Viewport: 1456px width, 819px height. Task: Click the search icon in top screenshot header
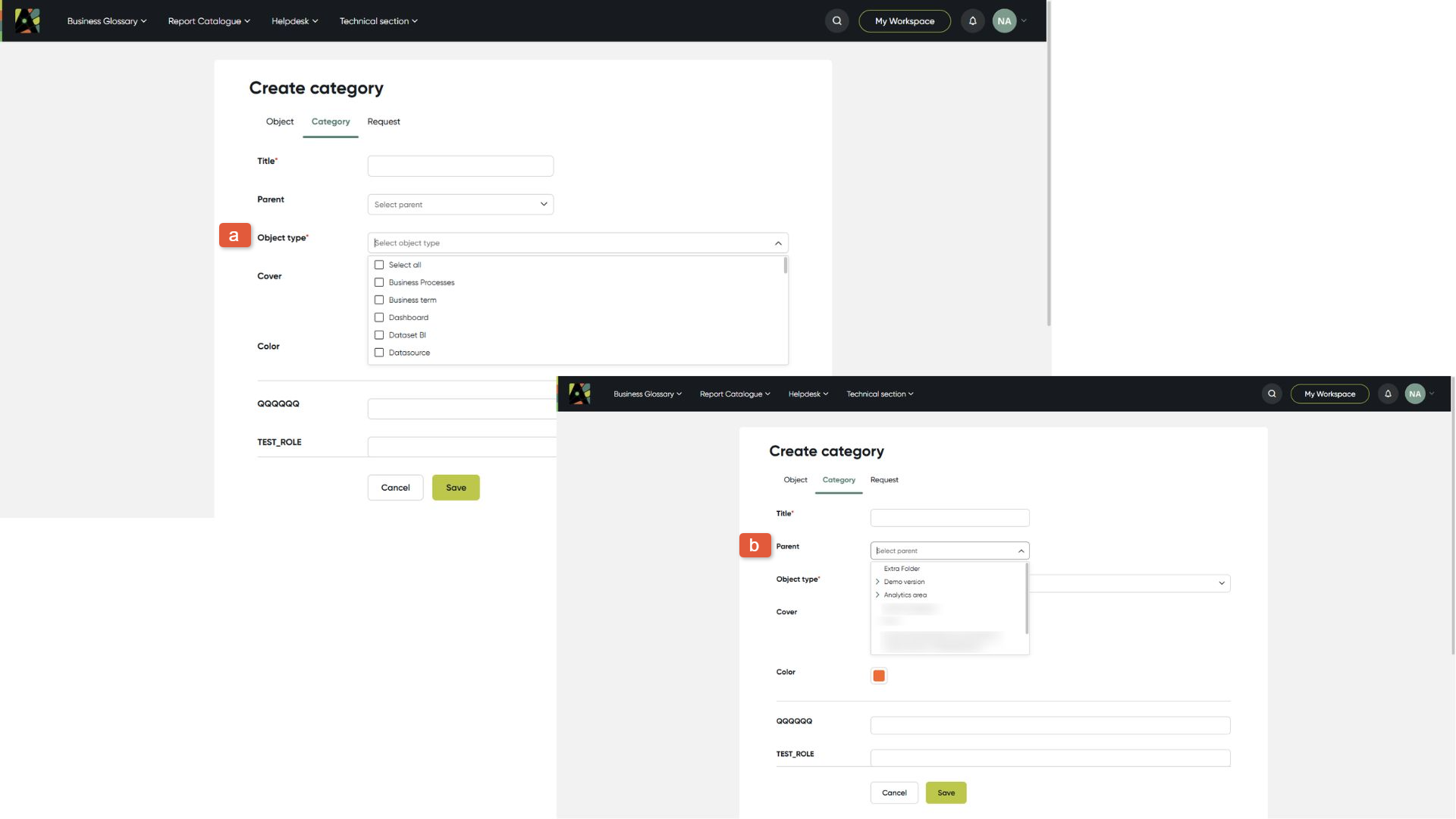pyautogui.click(x=836, y=21)
